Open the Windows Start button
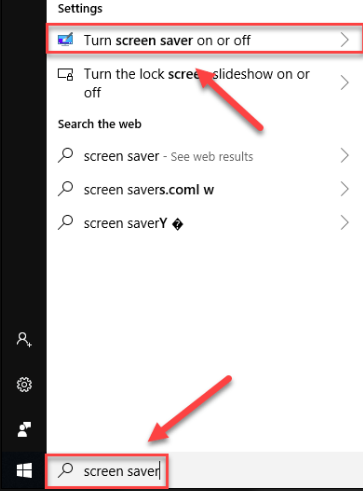Image resolution: width=363 pixels, height=491 pixels. (x=24, y=471)
